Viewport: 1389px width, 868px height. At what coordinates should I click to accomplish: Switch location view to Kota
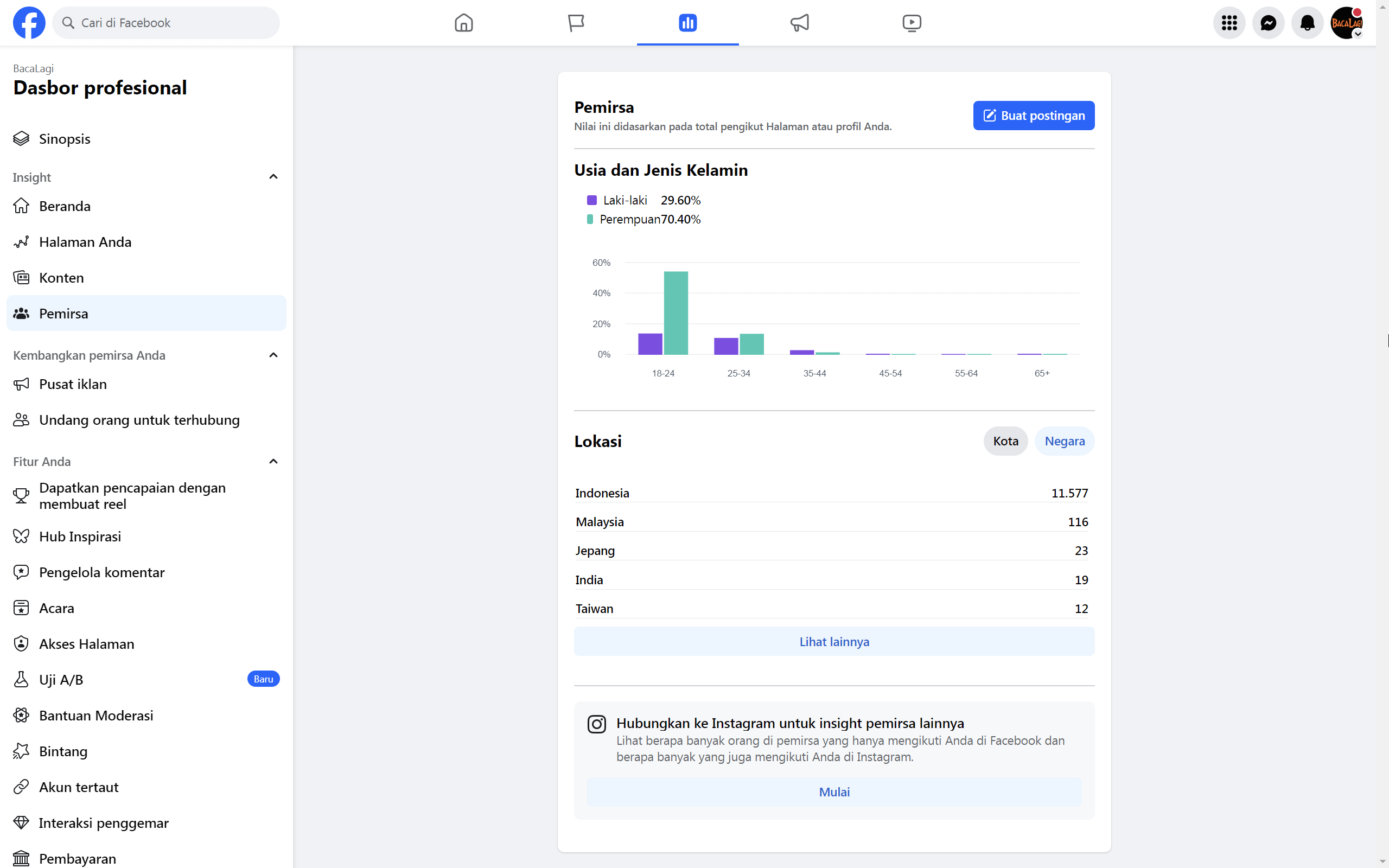pyautogui.click(x=1005, y=441)
